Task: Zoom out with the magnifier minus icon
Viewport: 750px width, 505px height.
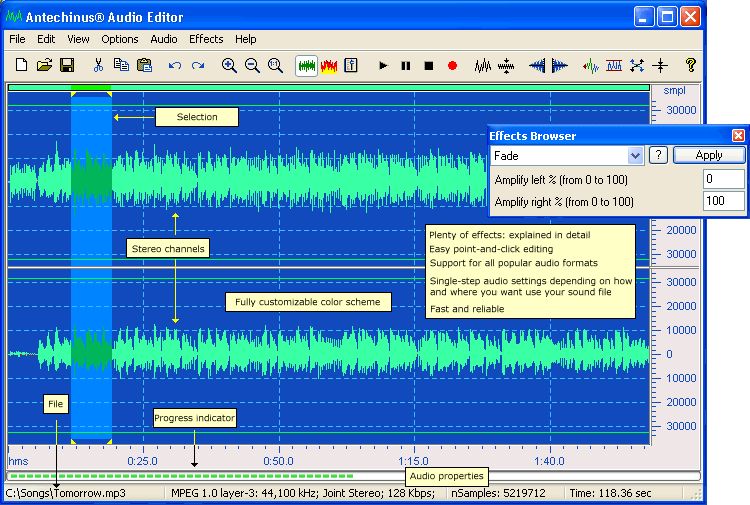Action: [x=252, y=66]
